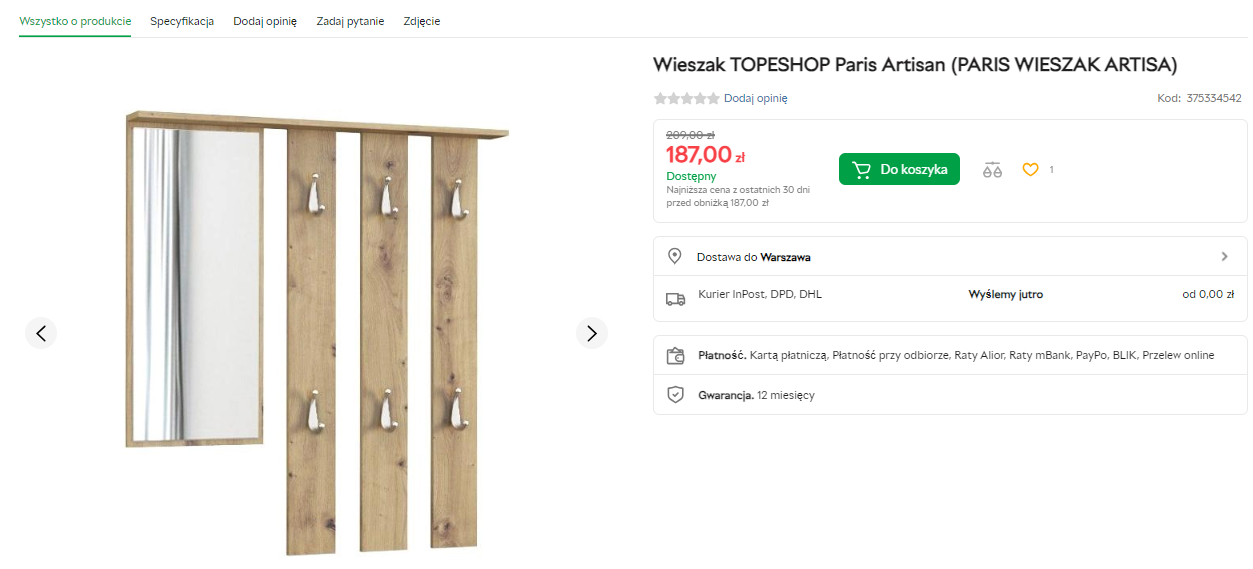Select the Wszystko o produkcie tab
This screenshot has width=1253, height=569.
pos(75,21)
